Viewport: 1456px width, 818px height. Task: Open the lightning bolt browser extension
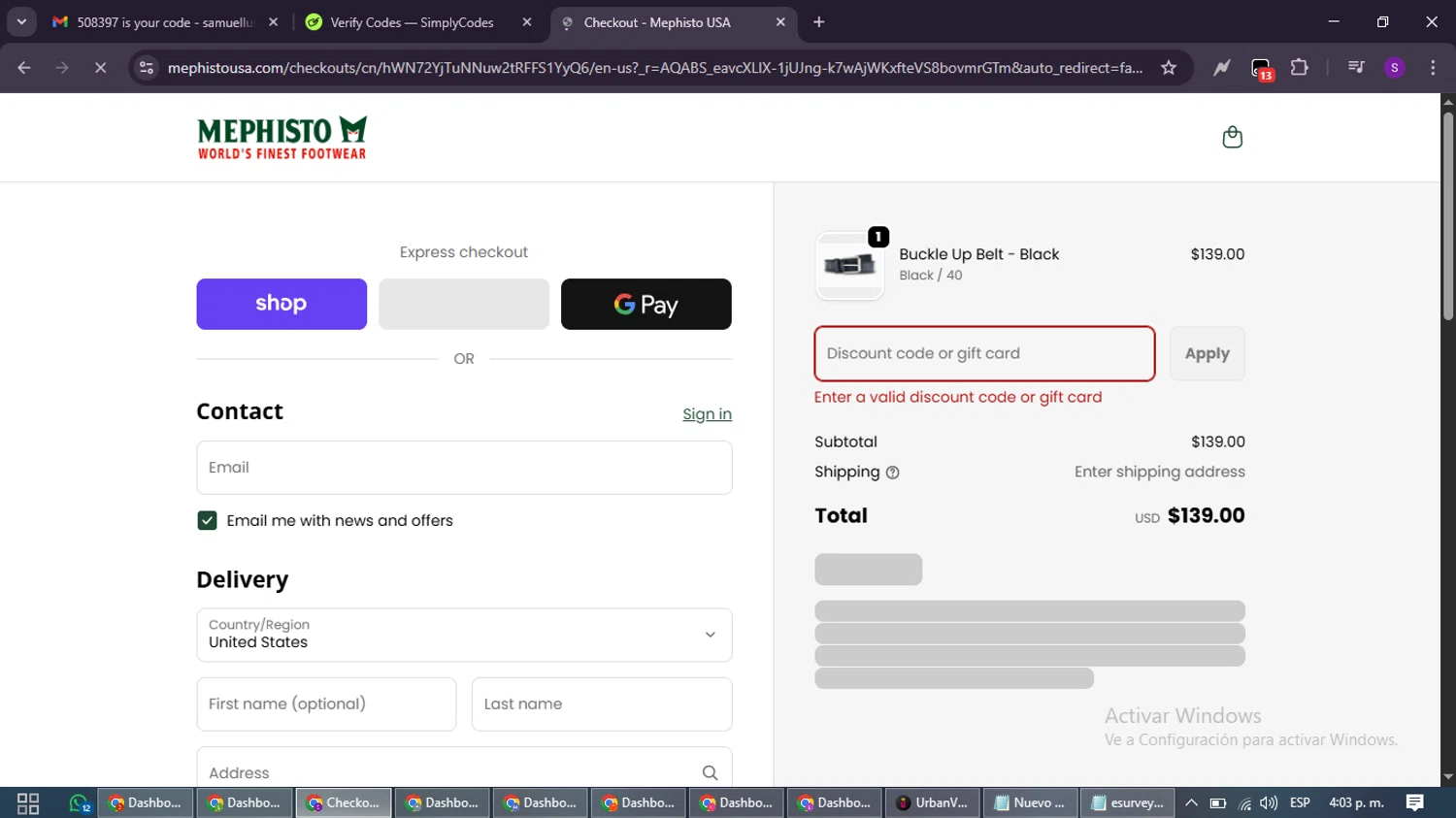[x=1221, y=68]
